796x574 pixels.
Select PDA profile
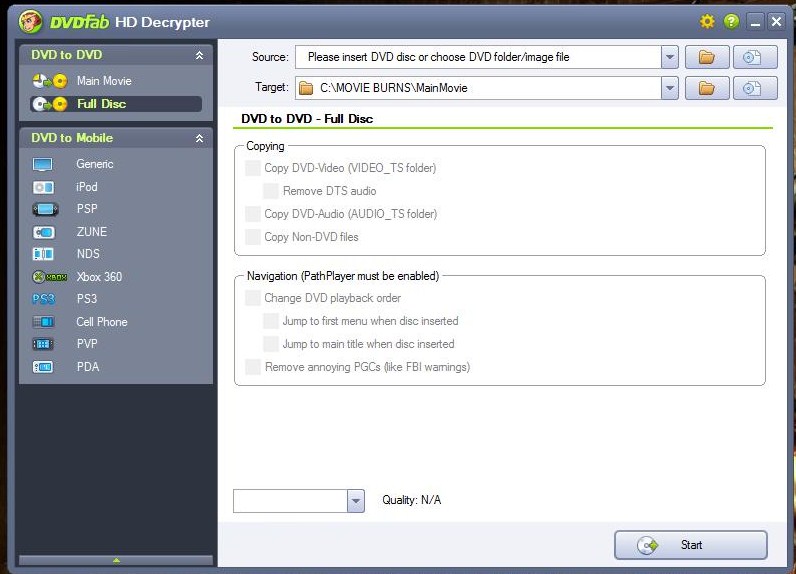tap(88, 367)
